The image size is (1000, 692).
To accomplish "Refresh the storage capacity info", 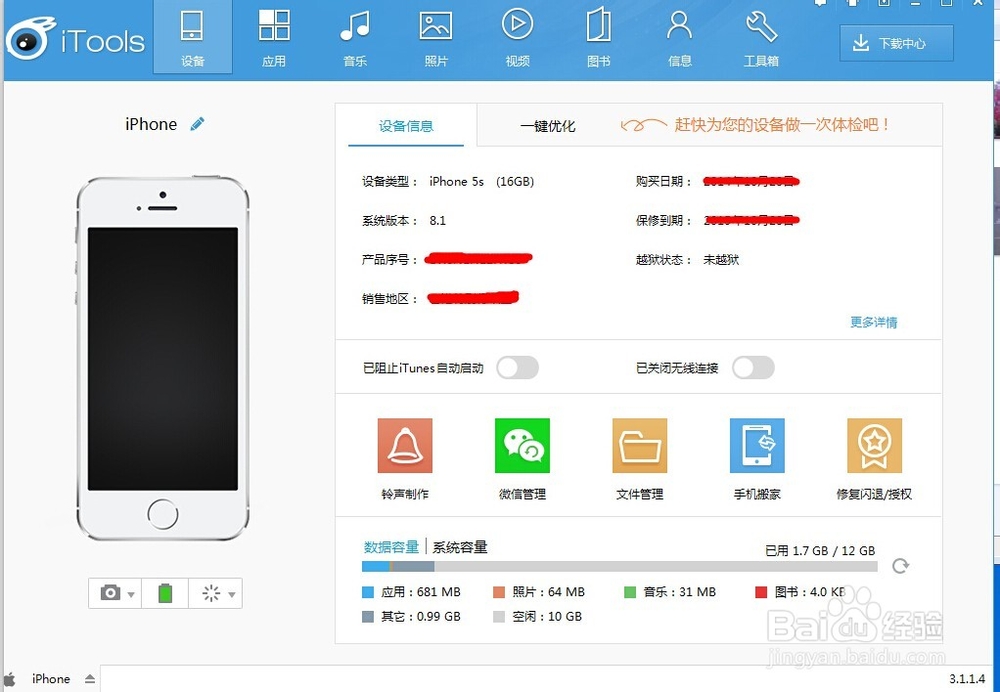I will [x=901, y=566].
